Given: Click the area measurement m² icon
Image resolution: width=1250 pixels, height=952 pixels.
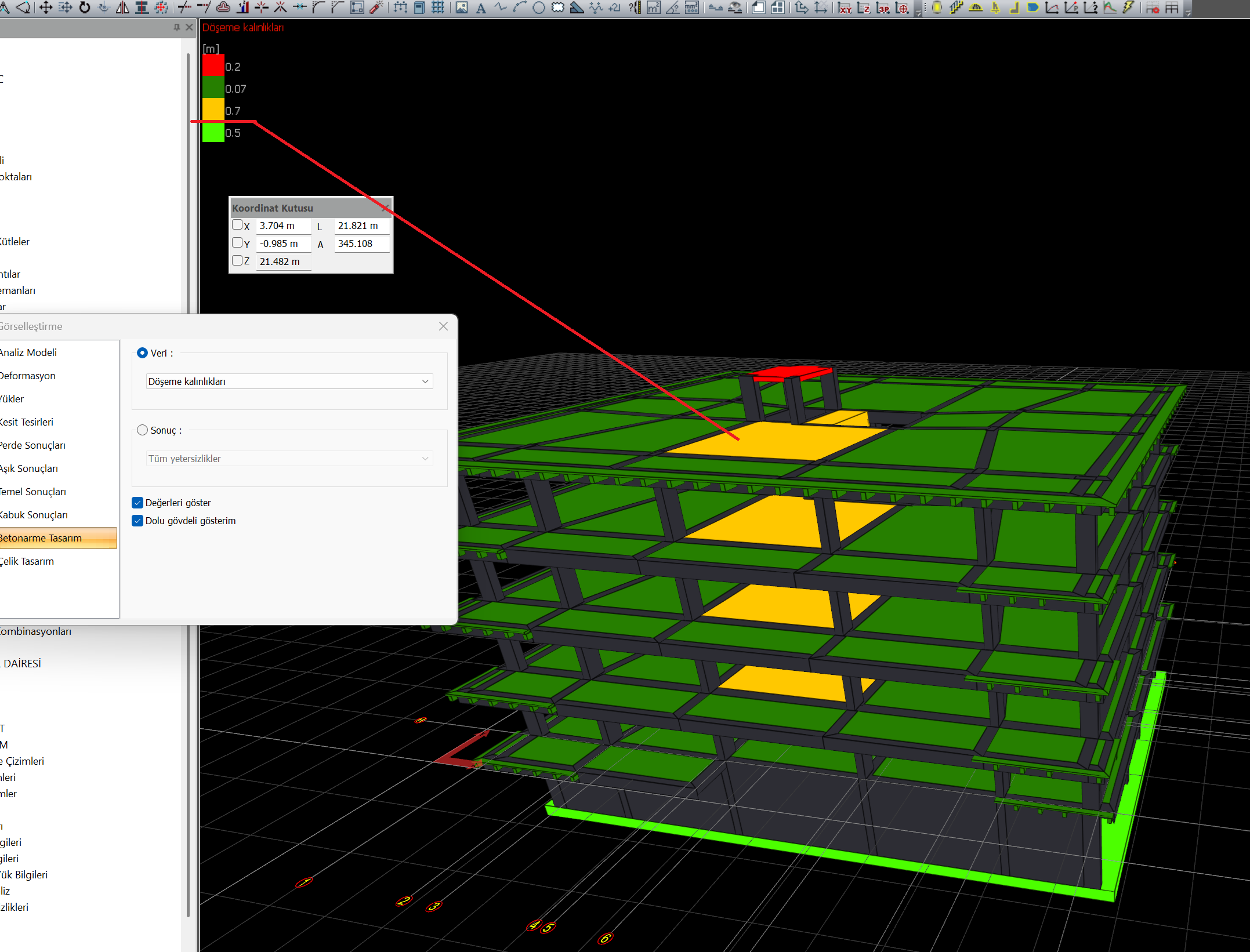Looking at the screenshot, I should 654,8.
